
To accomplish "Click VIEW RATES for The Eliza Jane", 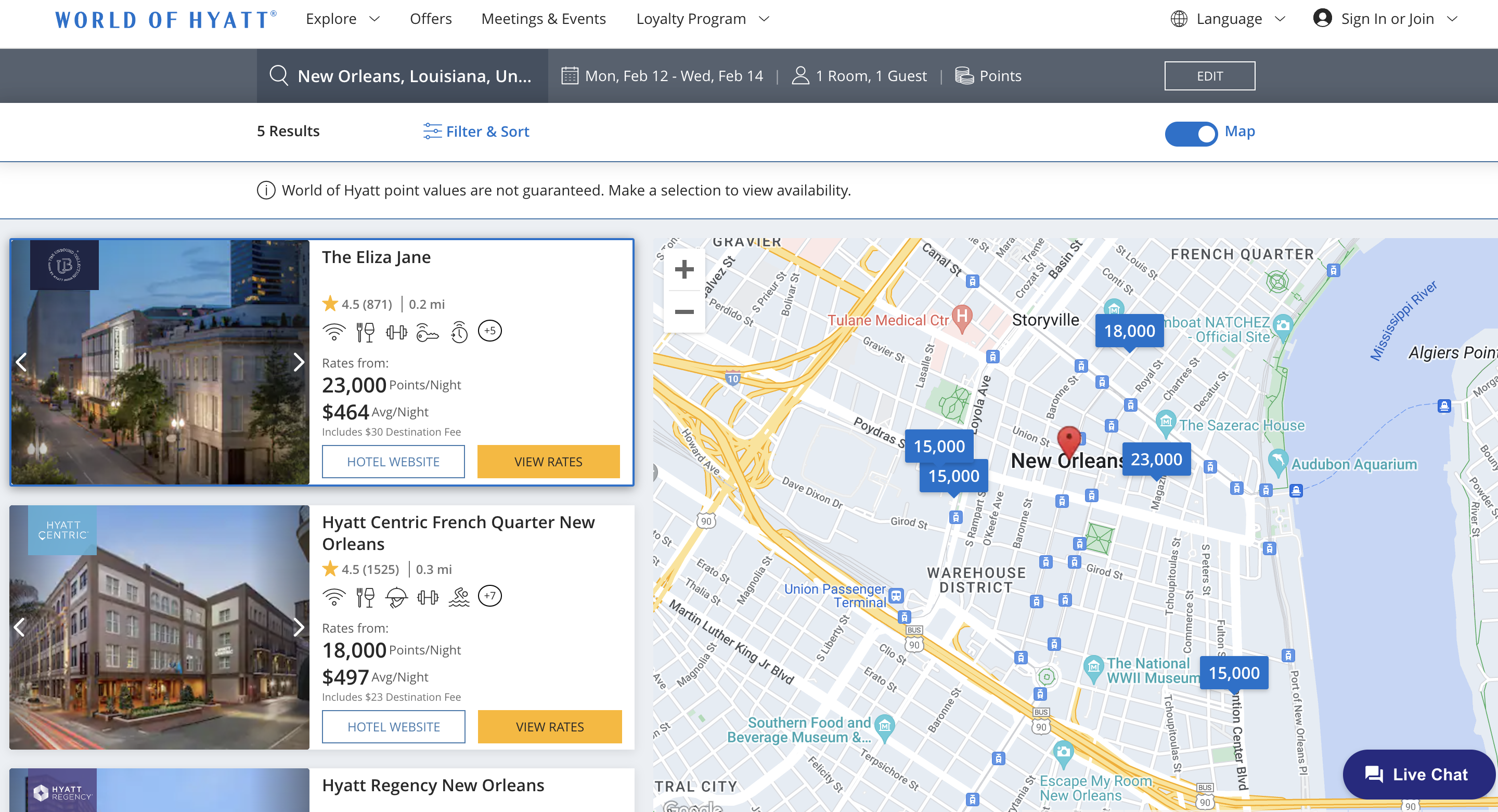I will pyautogui.click(x=548, y=462).
